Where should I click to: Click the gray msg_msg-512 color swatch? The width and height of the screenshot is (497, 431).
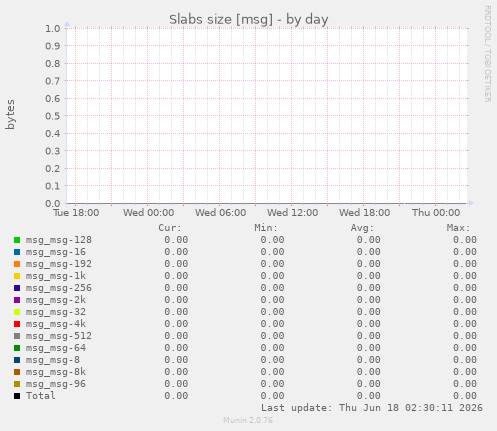tap(17, 336)
